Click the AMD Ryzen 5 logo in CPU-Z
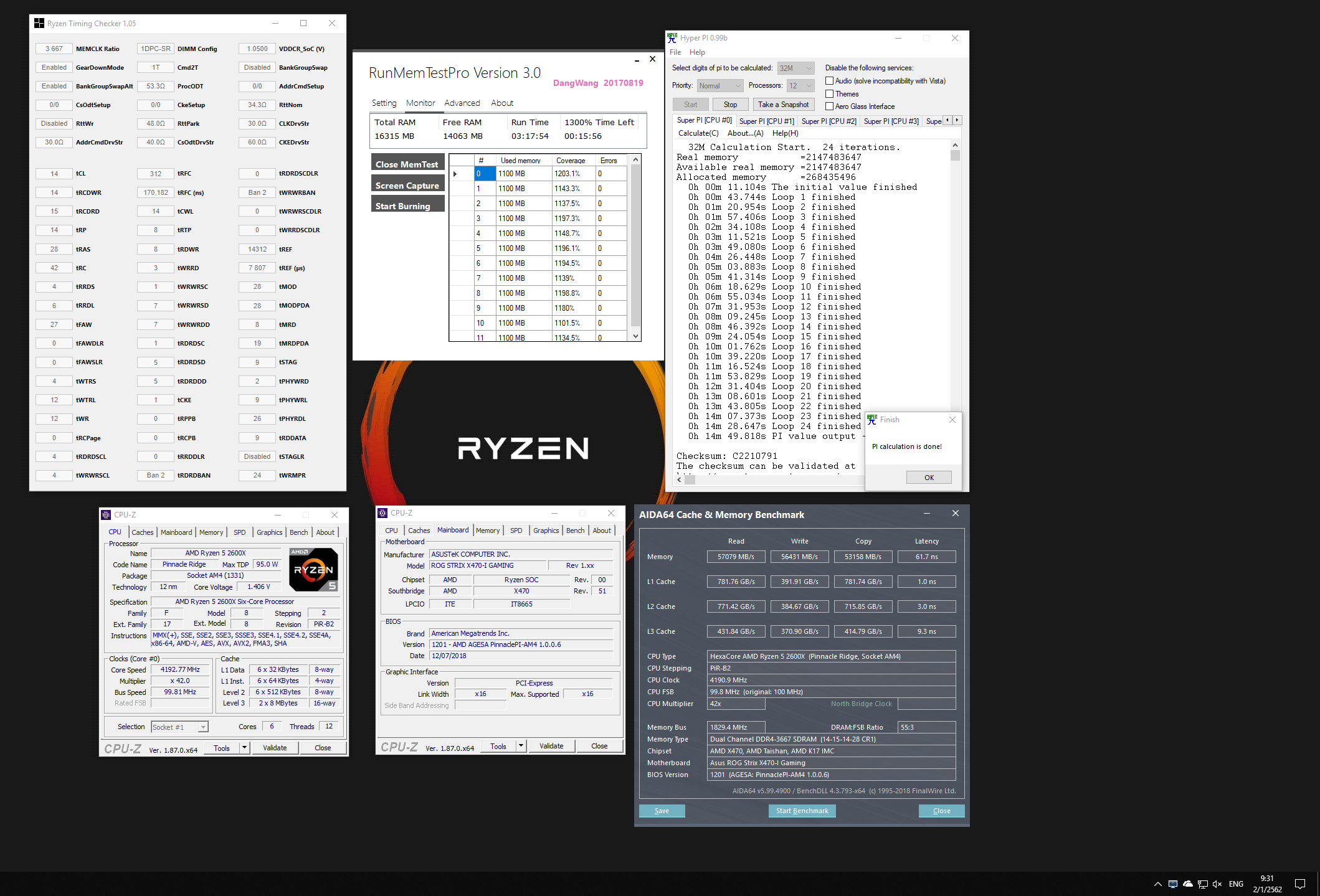 coord(313,569)
